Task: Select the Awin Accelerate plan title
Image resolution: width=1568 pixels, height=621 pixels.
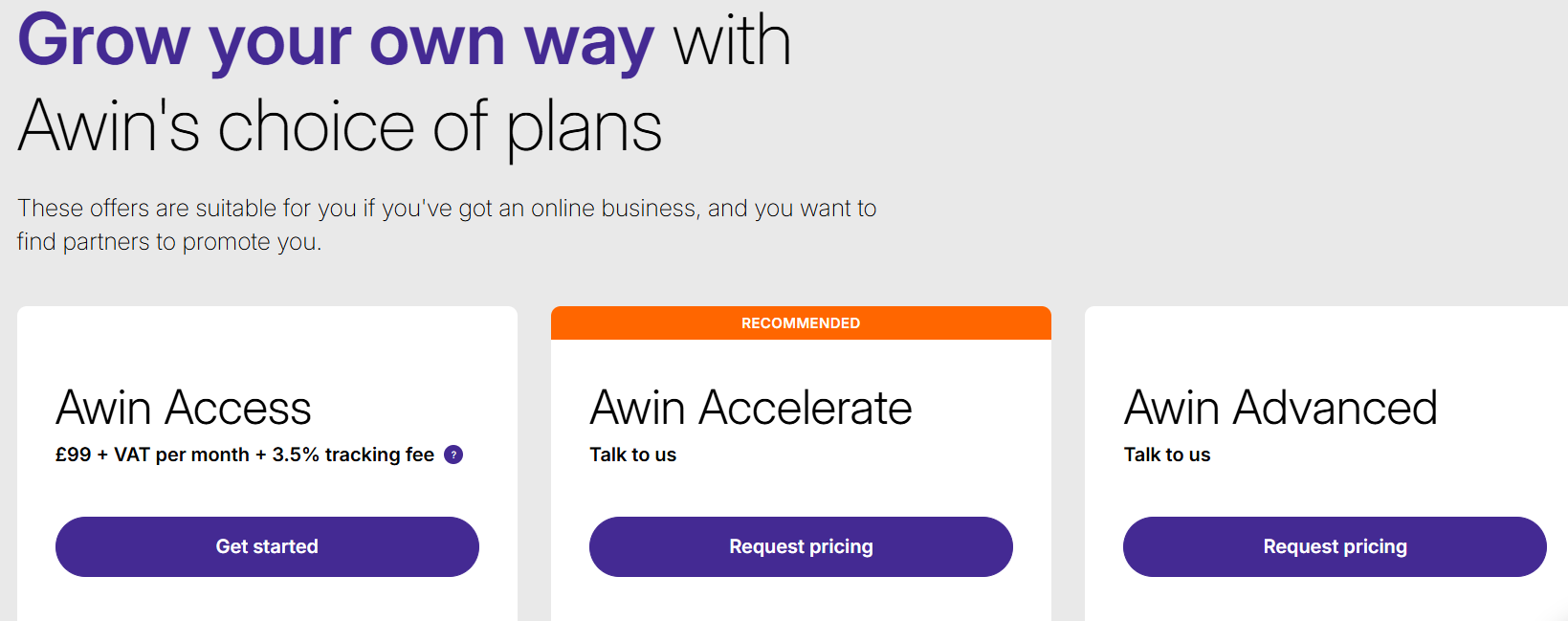Action: tap(751, 409)
